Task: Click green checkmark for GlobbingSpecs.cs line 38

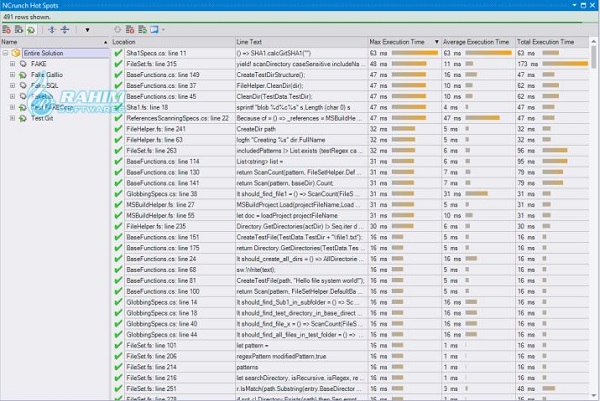Action: [x=118, y=194]
